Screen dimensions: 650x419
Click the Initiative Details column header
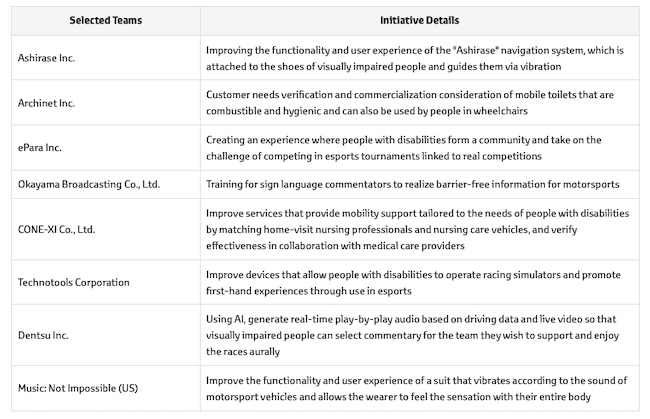tap(419, 20)
